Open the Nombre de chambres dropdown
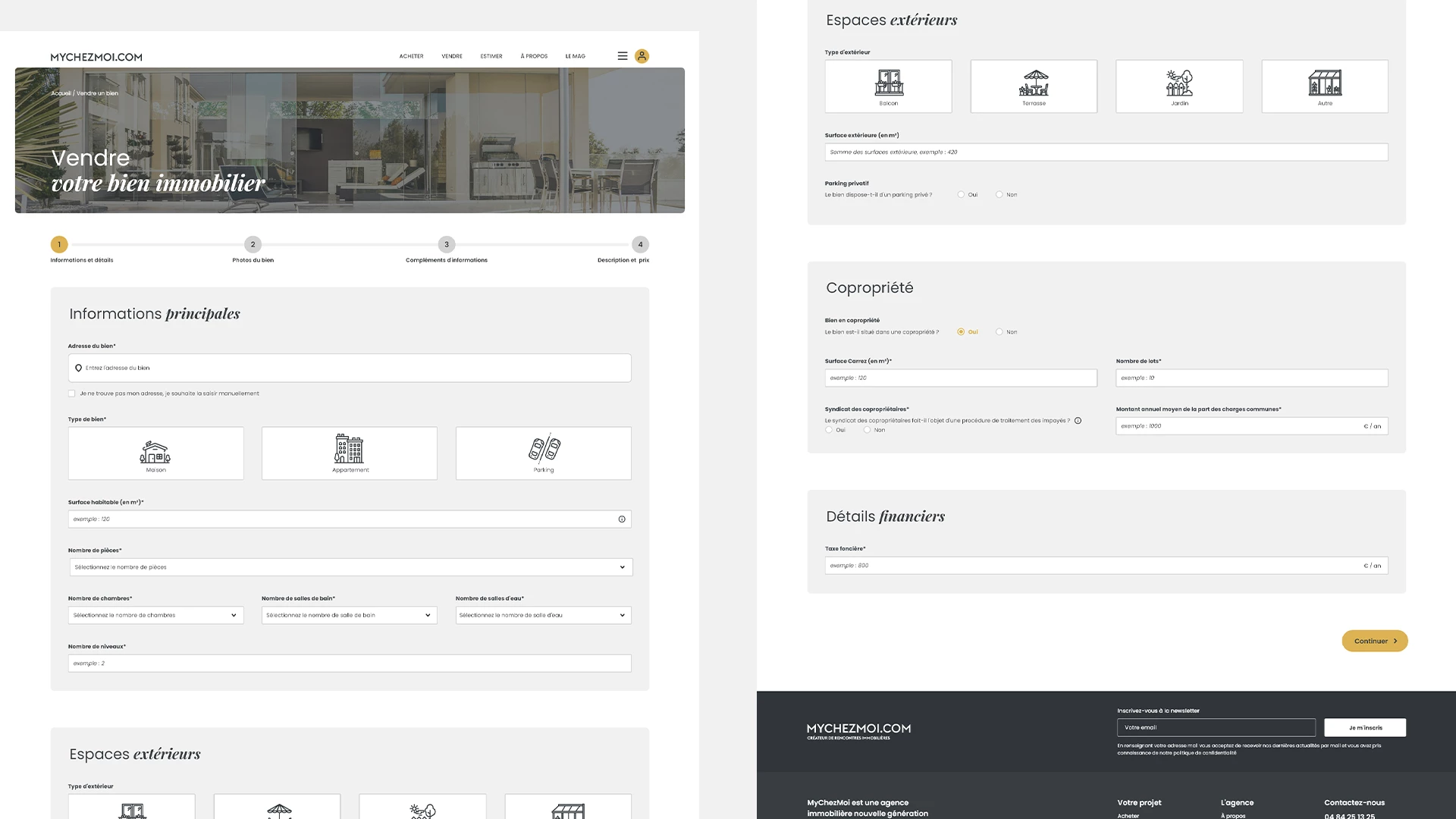The width and height of the screenshot is (1456, 819). click(156, 615)
